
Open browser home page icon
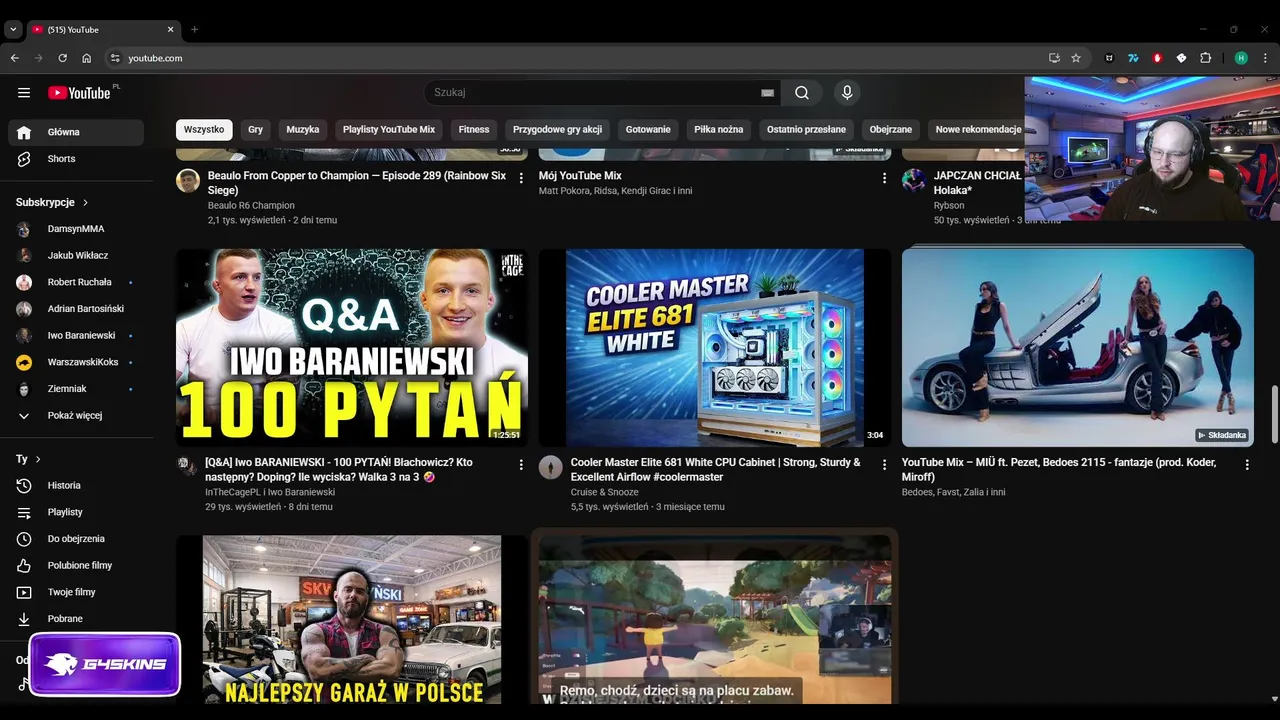[87, 58]
